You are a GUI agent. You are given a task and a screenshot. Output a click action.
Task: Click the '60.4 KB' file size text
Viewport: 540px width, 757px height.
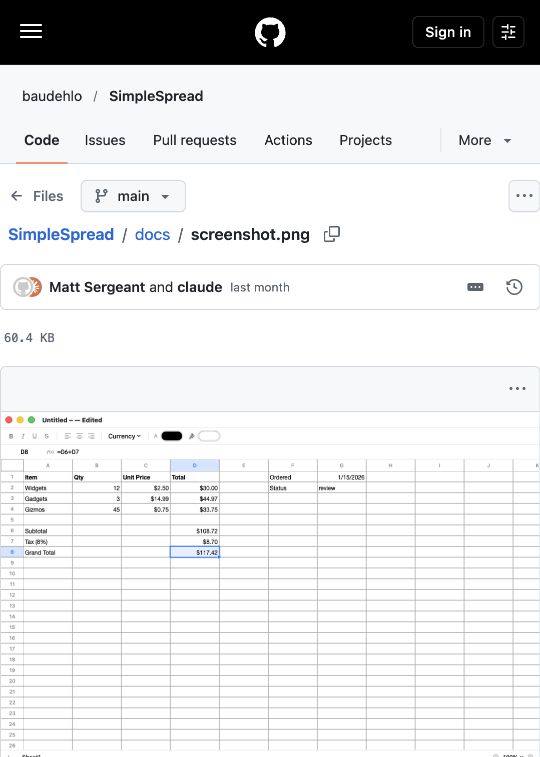[29, 337]
